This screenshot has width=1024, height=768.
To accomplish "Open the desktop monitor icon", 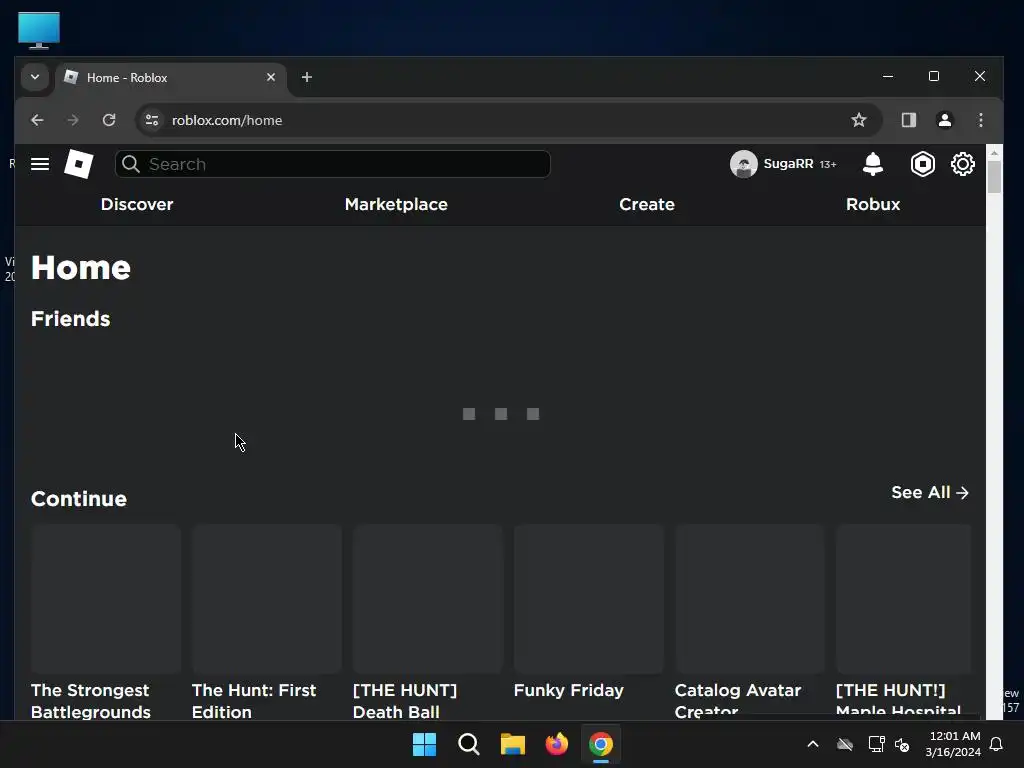I will click(x=39, y=30).
